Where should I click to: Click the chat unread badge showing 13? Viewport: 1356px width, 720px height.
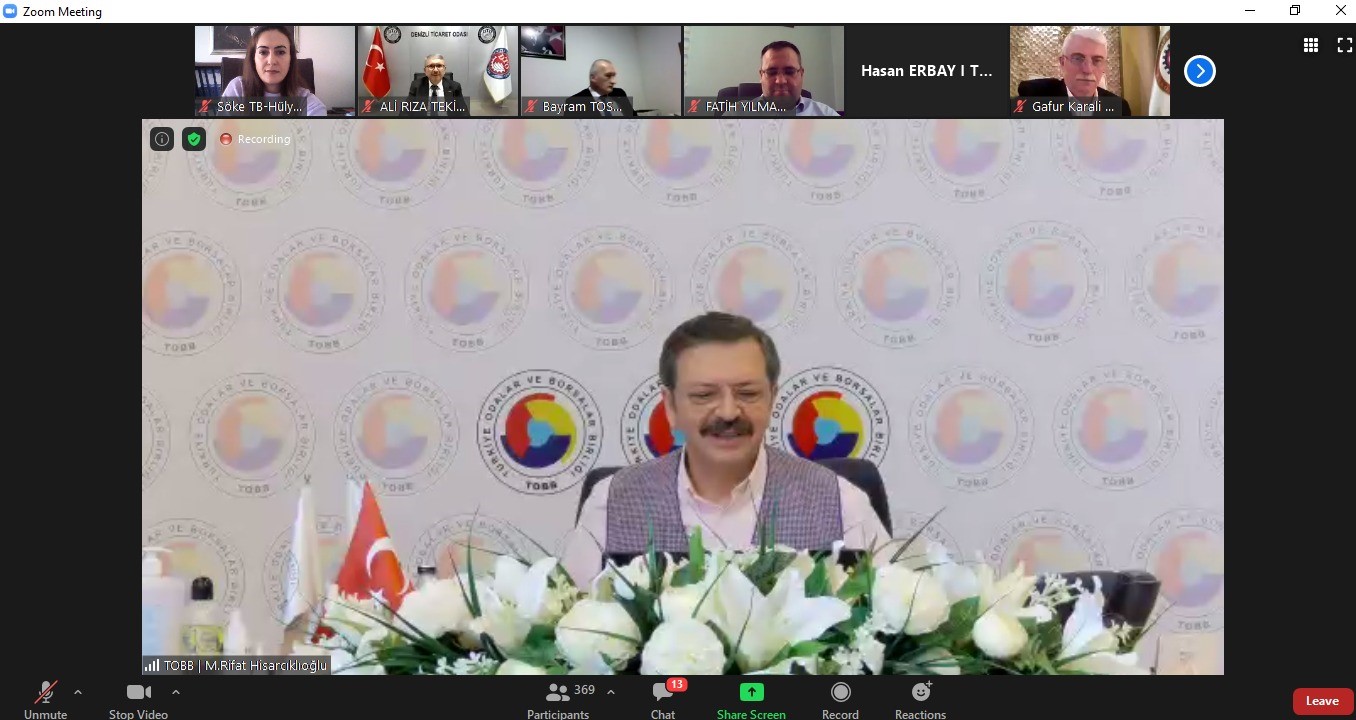677,685
